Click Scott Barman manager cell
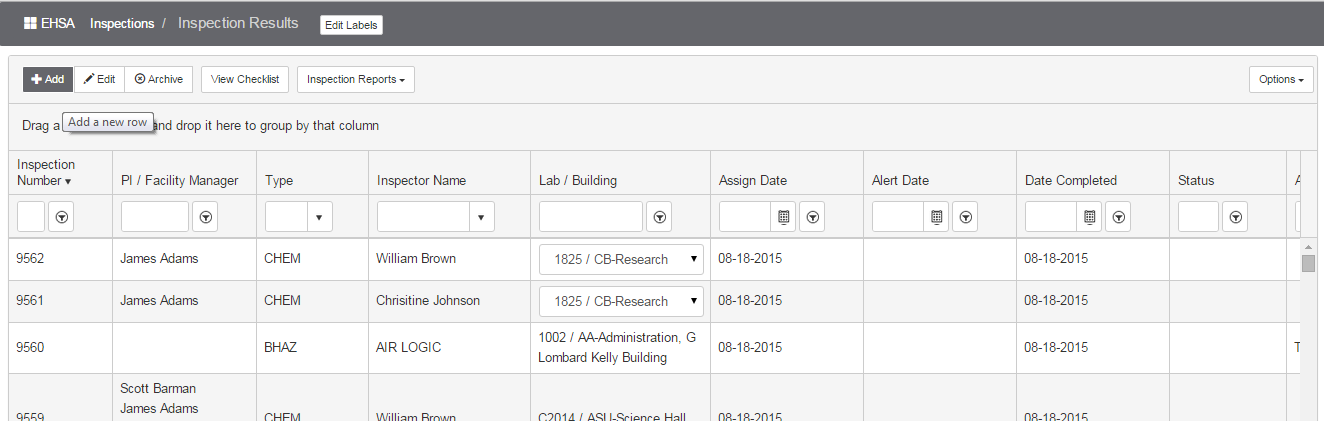This screenshot has width=1324, height=421. (x=158, y=388)
